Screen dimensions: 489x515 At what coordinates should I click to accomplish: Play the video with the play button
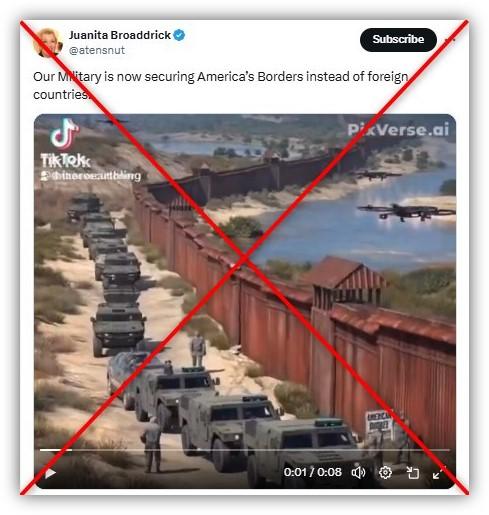coord(50,473)
